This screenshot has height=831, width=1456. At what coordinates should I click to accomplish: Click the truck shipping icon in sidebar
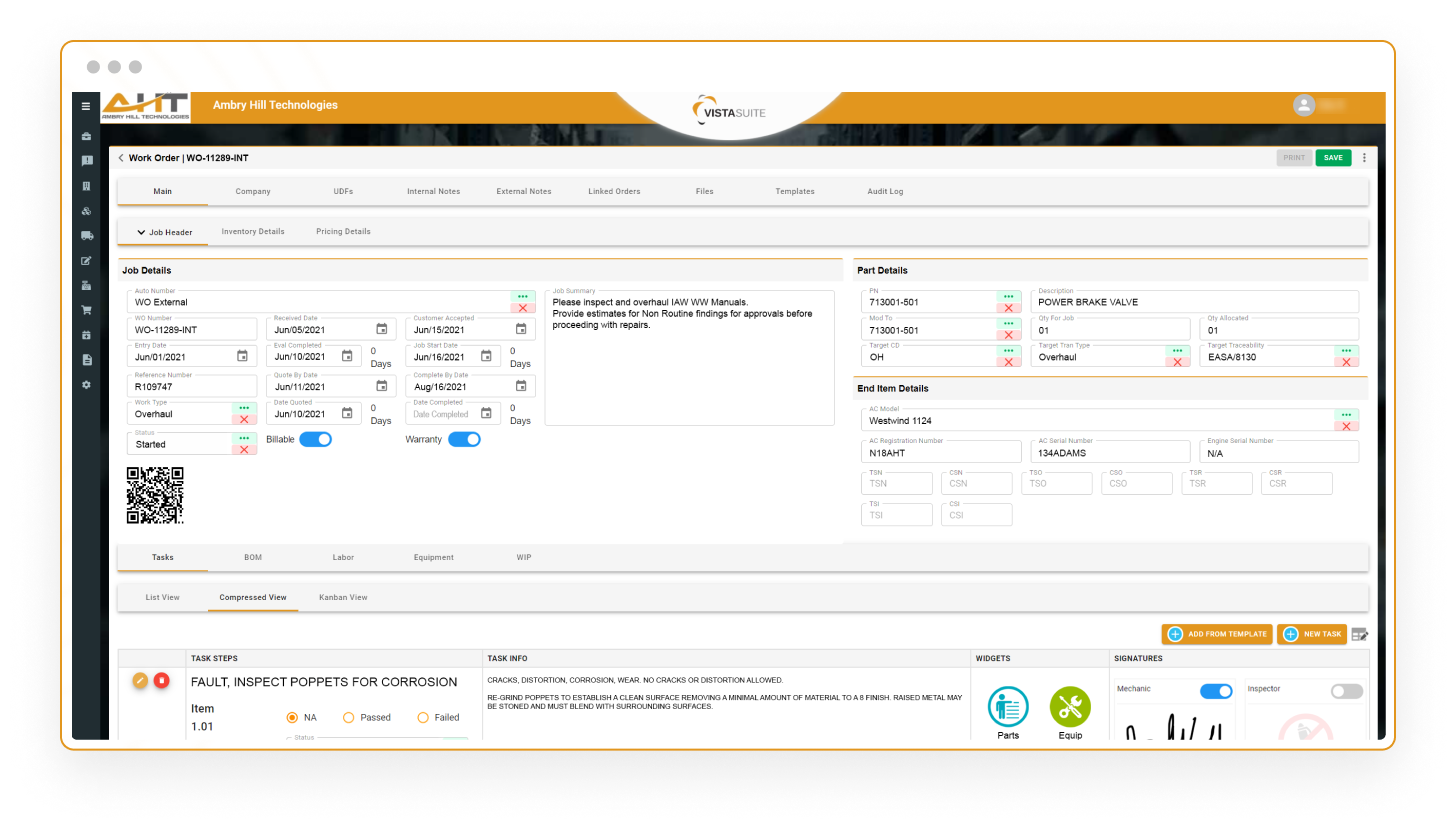pyautogui.click(x=87, y=236)
